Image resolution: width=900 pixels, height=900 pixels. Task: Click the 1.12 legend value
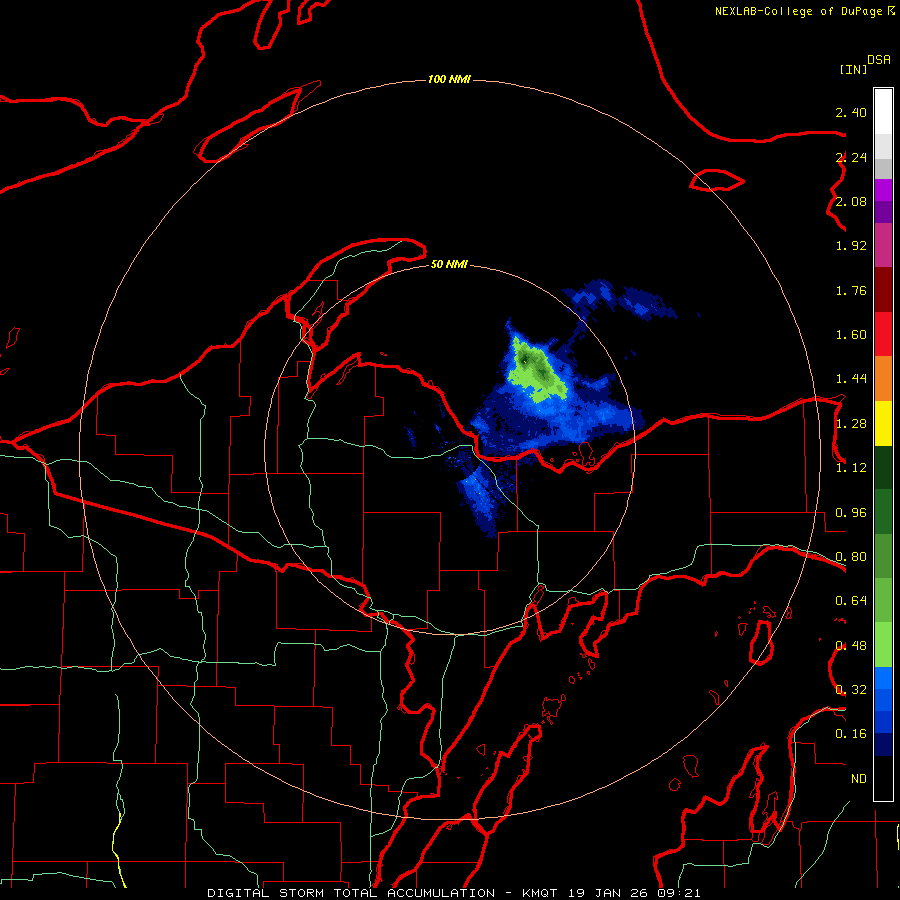[x=851, y=468]
